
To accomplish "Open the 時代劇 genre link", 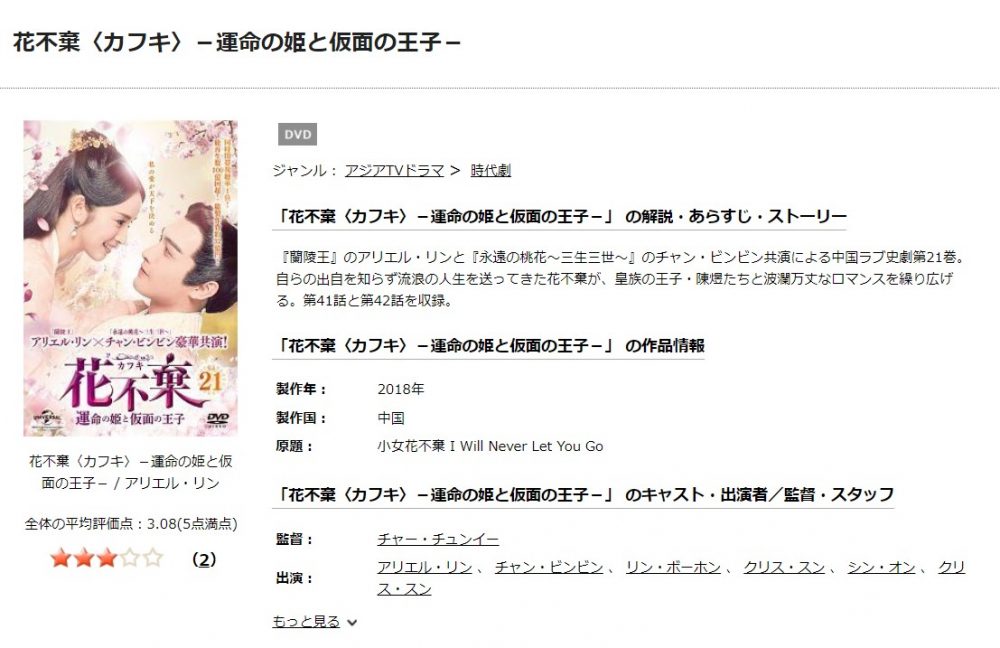I will tap(490, 170).
